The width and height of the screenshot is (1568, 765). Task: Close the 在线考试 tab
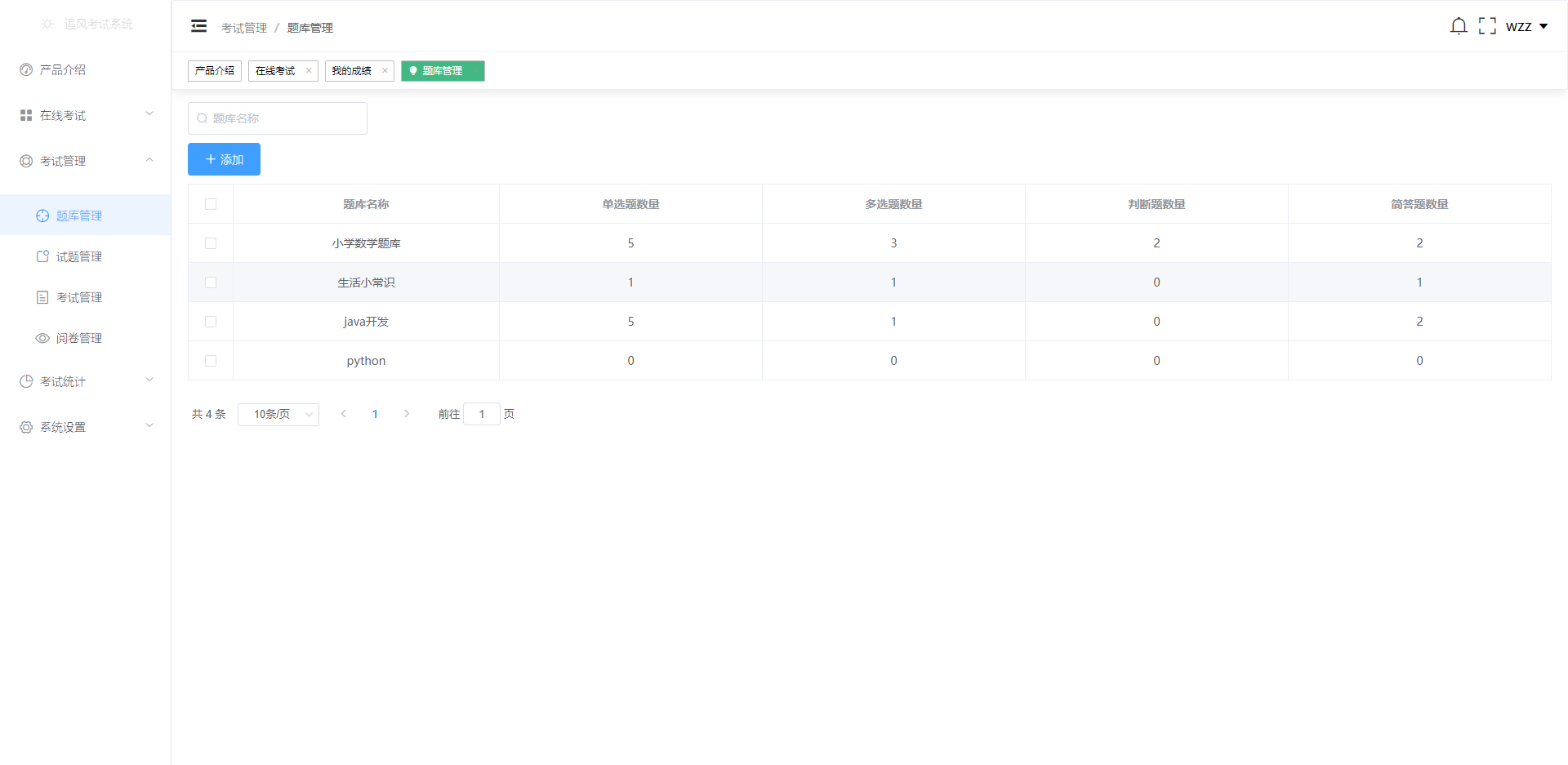309,71
